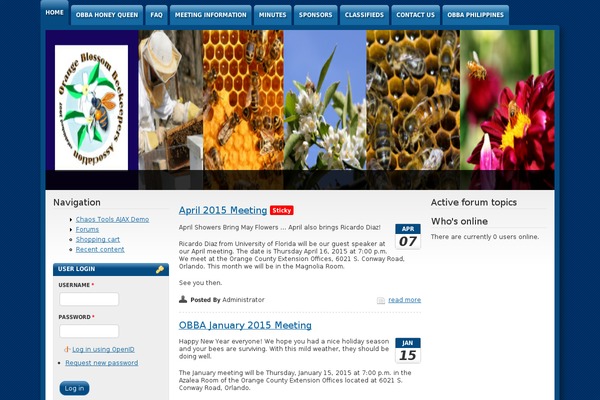The width and height of the screenshot is (600, 400).
Task: Open Meeting Information tab
Action: 210,15
